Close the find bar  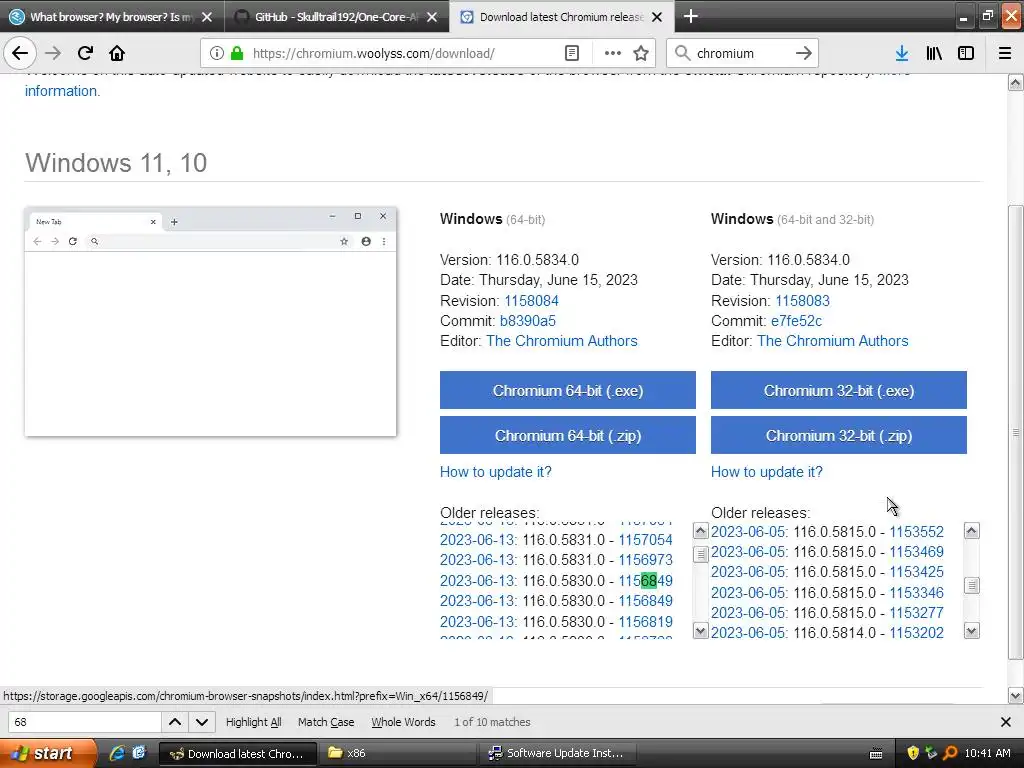coord(1006,722)
